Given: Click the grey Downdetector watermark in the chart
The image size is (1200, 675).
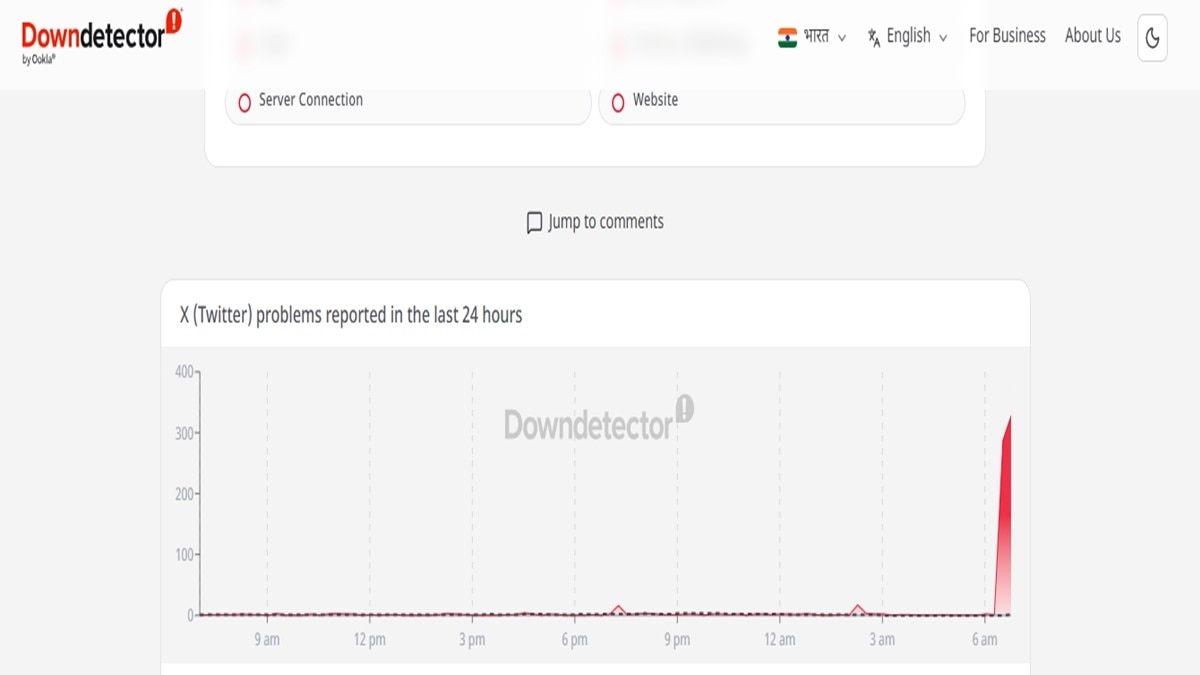Looking at the screenshot, I should pyautogui.click(x=588, y=424).
